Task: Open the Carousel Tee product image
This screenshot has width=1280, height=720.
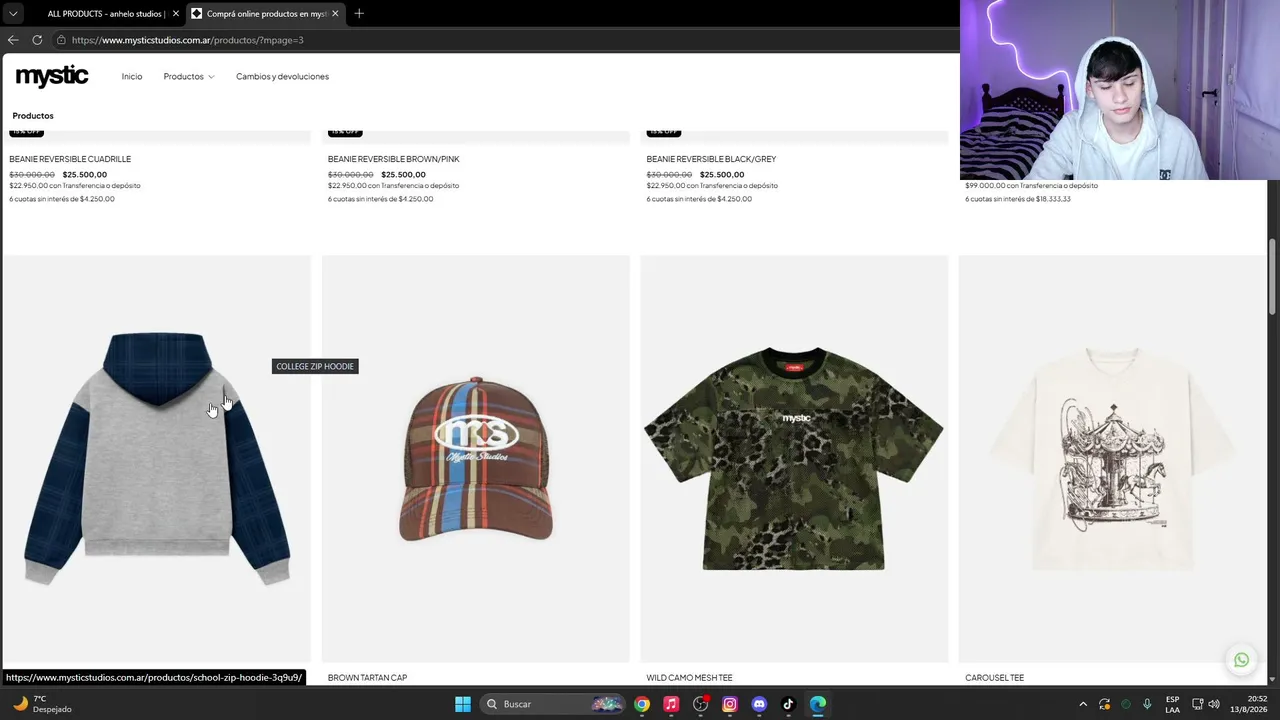Action: pyautogui.click(x=1112, y=458)
